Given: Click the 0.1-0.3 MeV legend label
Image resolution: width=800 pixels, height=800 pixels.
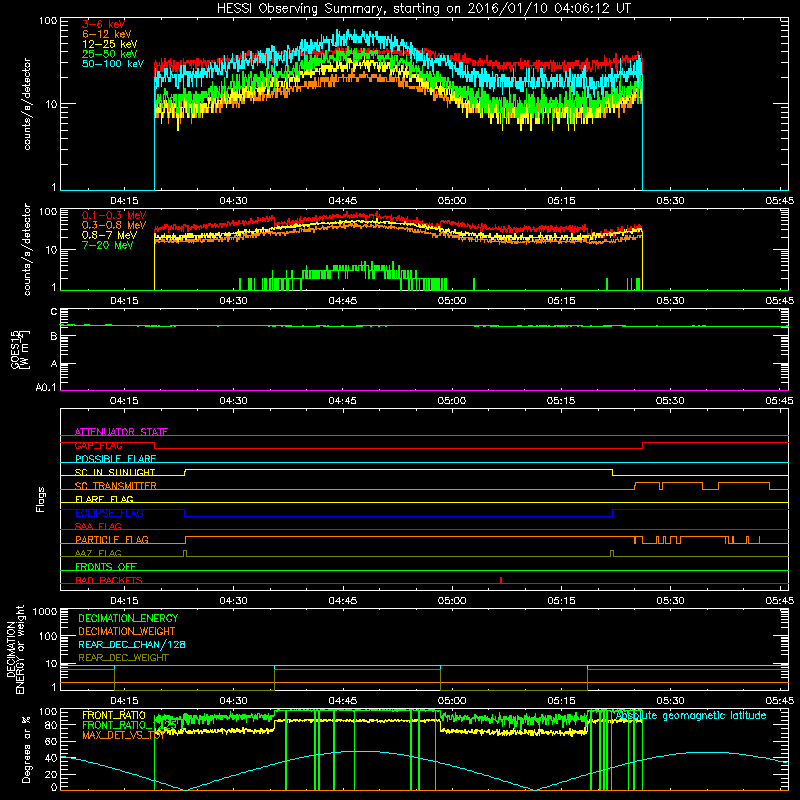Looking at the screenshot, I should pos(114,215).
